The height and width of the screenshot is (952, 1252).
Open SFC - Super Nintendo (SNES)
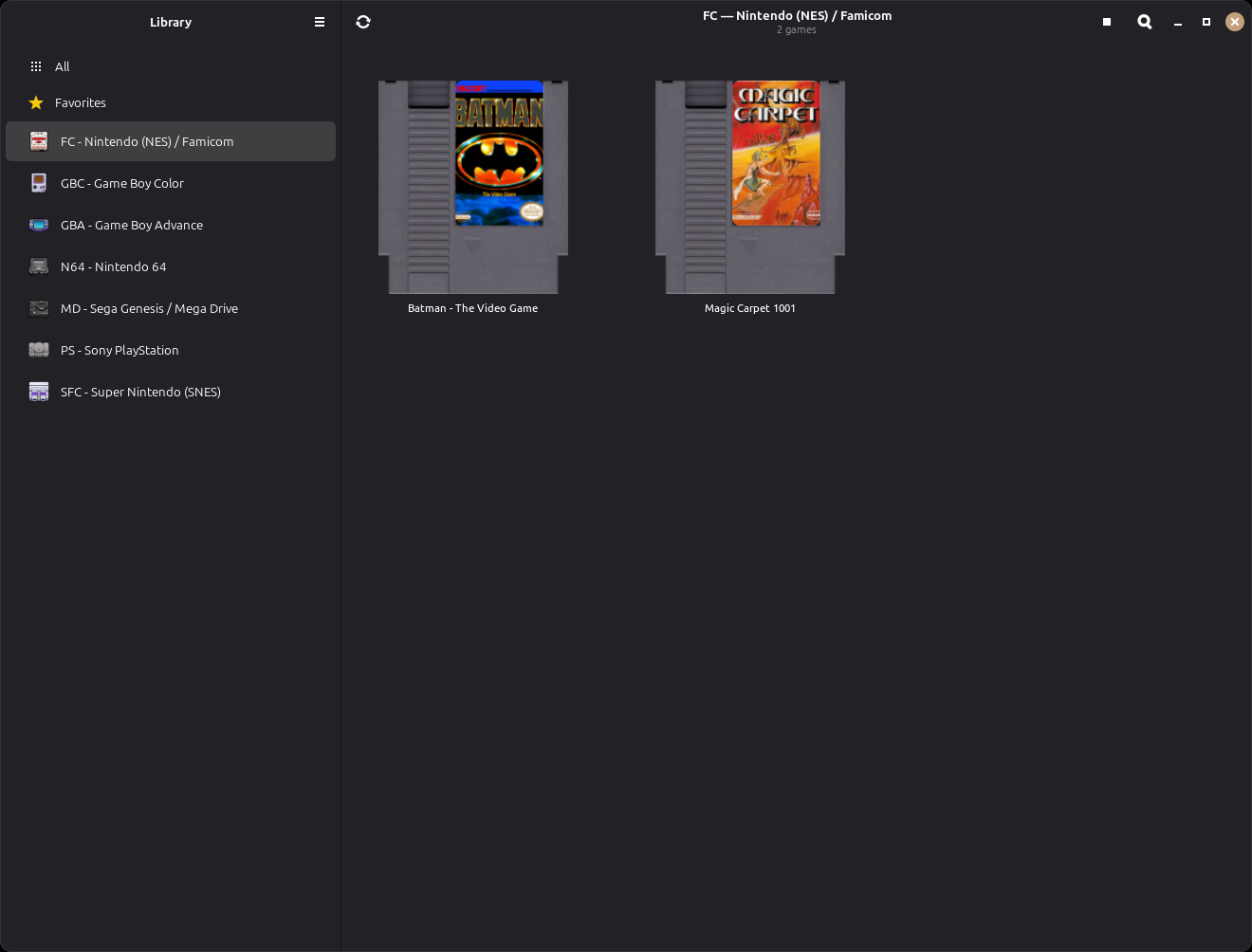171,392
